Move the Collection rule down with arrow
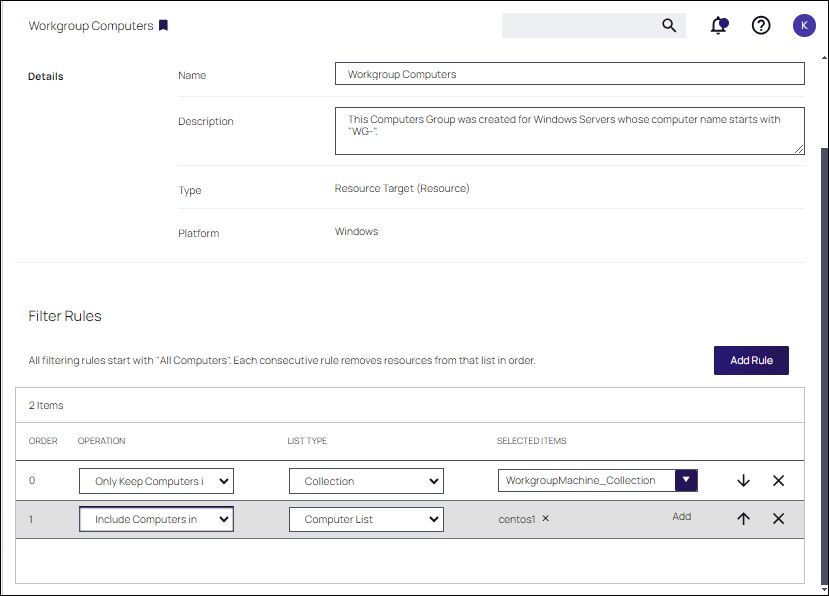Viewport: 829px width, 596px height. [x=743, y=481]
